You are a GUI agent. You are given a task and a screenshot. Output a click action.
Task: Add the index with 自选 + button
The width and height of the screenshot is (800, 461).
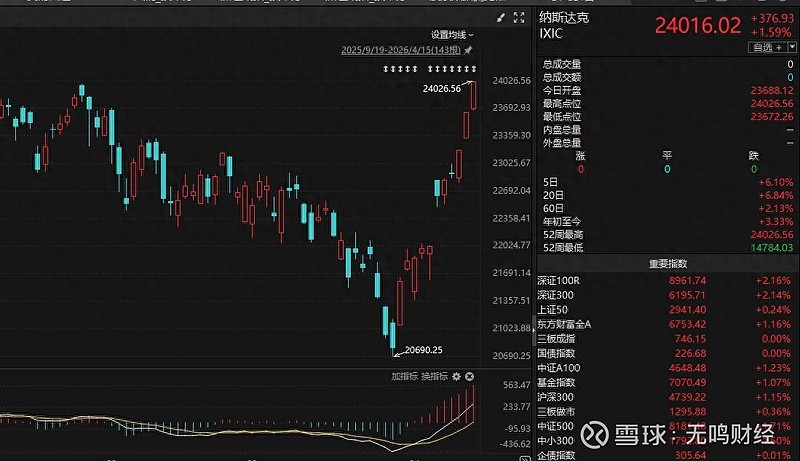tap(767, 47)
